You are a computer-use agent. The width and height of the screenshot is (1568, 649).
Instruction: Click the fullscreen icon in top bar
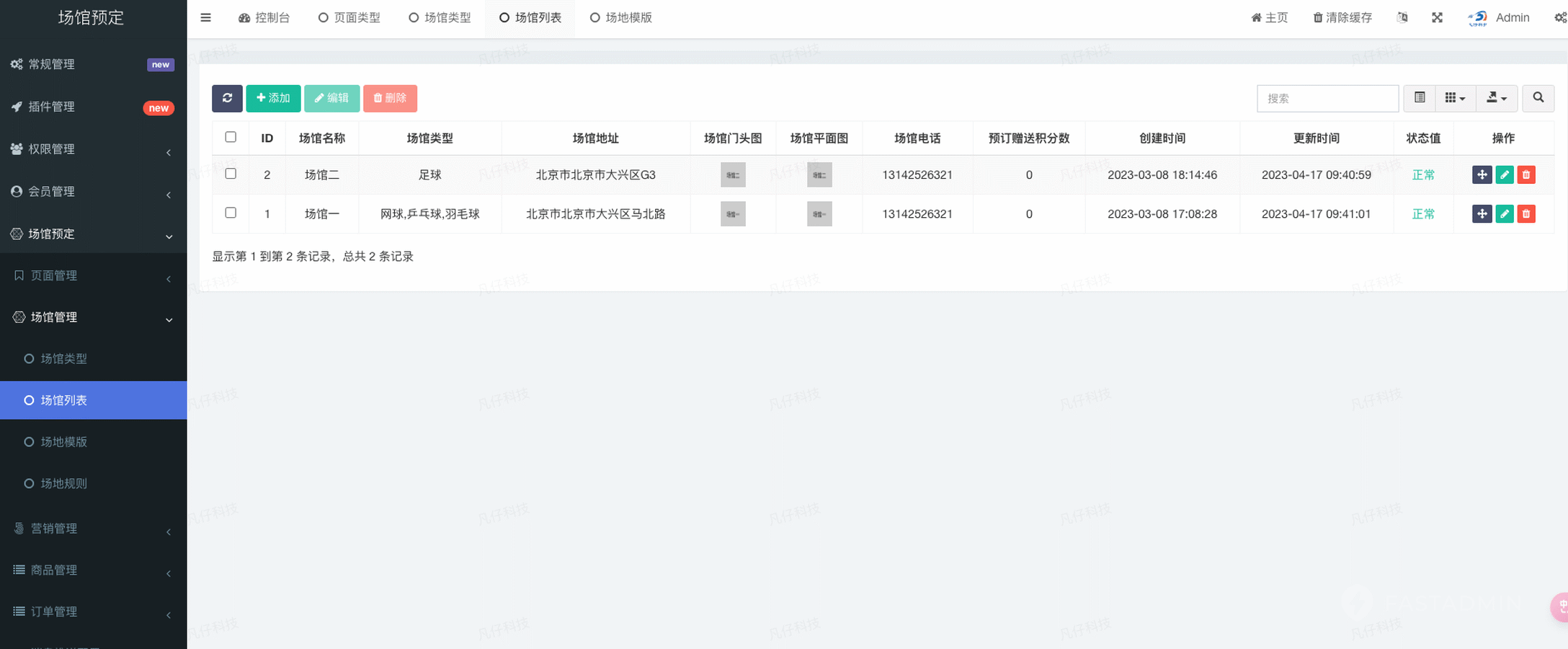pyautogui.click(x=1437, y=18)
